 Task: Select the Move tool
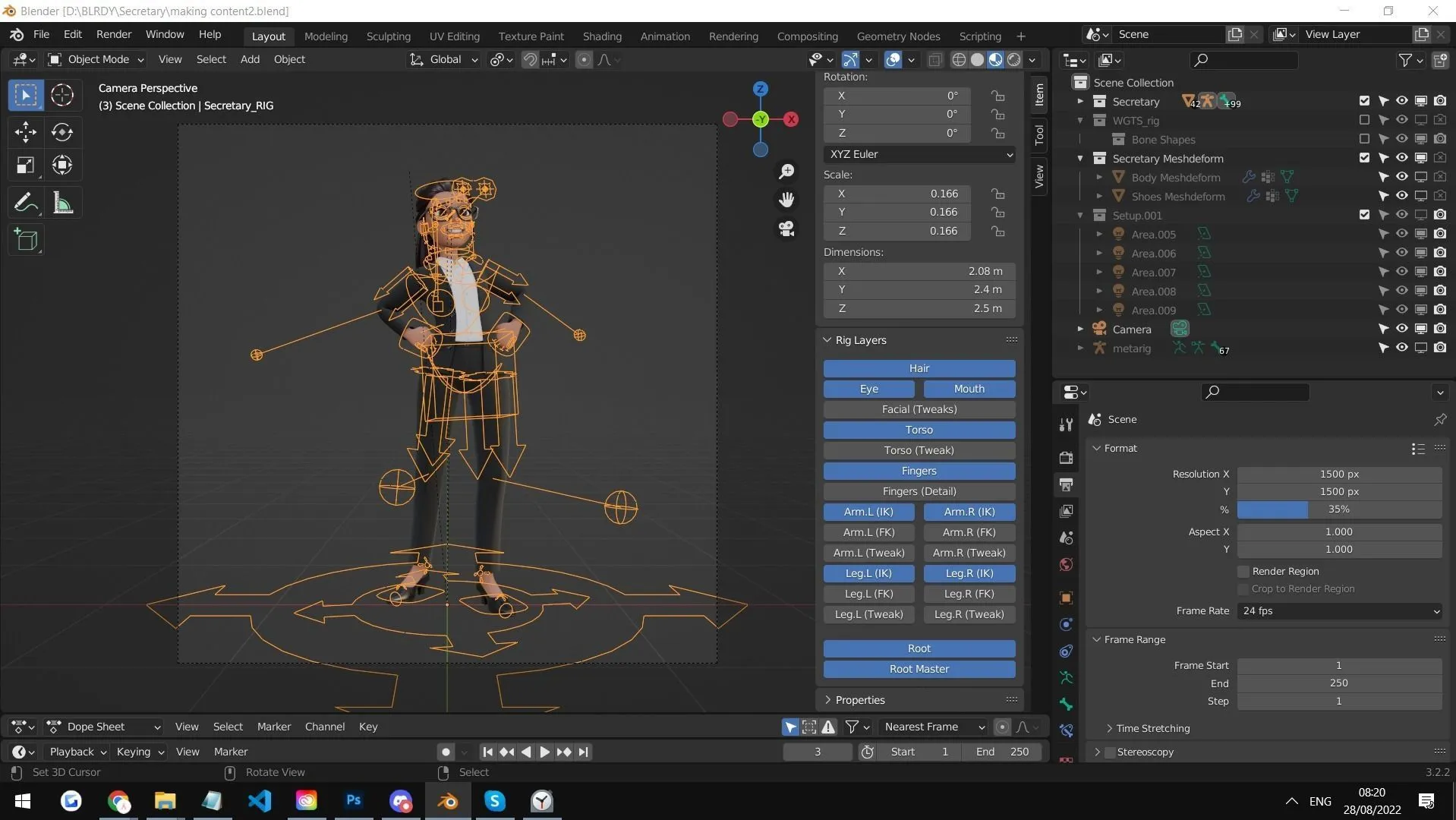pos(25,131)
